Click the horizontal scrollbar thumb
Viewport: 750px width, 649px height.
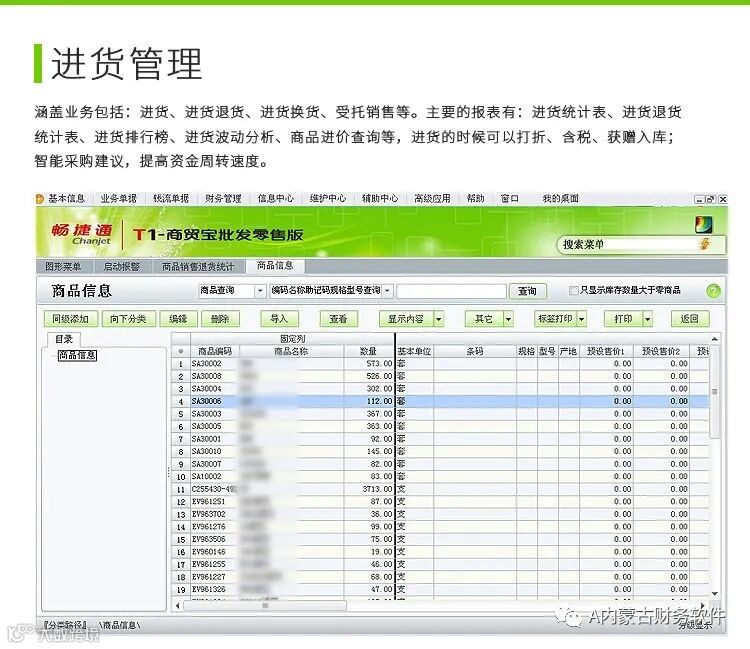tap(265, 605)
